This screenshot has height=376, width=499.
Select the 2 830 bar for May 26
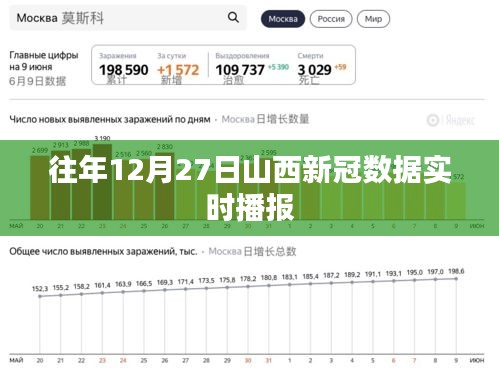click(x=165, y=185)
